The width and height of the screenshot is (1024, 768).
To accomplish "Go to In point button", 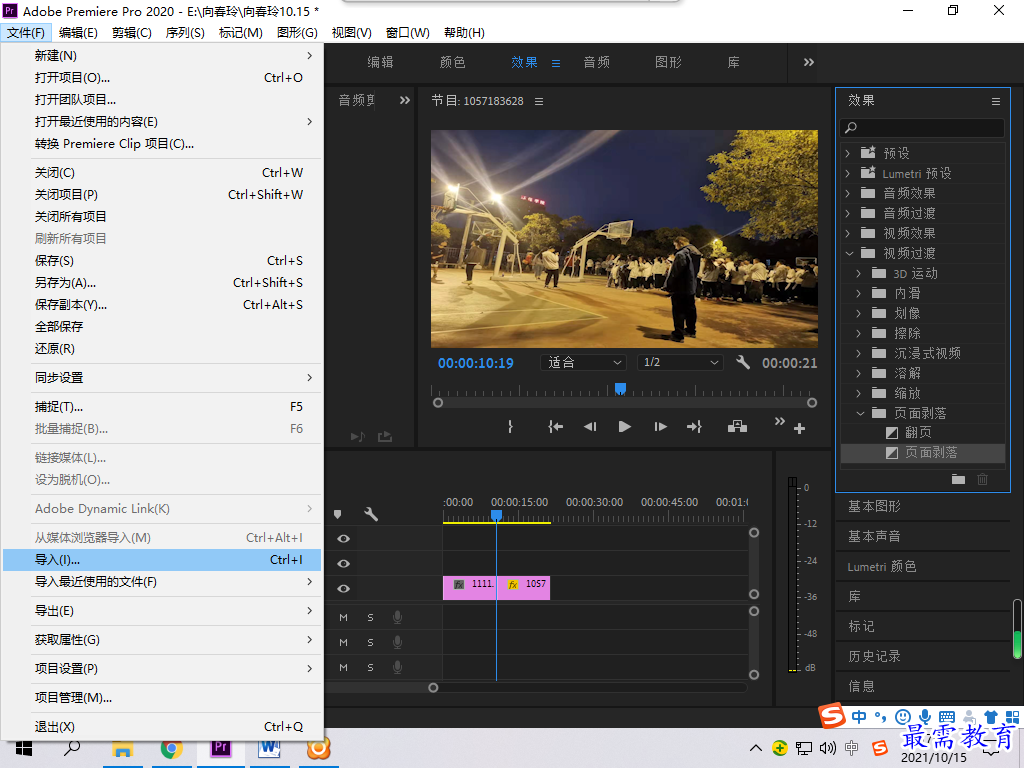I will (555, 426).
